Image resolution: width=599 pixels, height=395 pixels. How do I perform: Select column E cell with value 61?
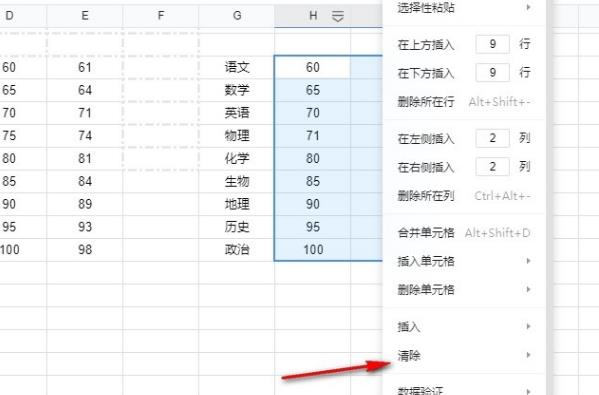tap(85, 68)
